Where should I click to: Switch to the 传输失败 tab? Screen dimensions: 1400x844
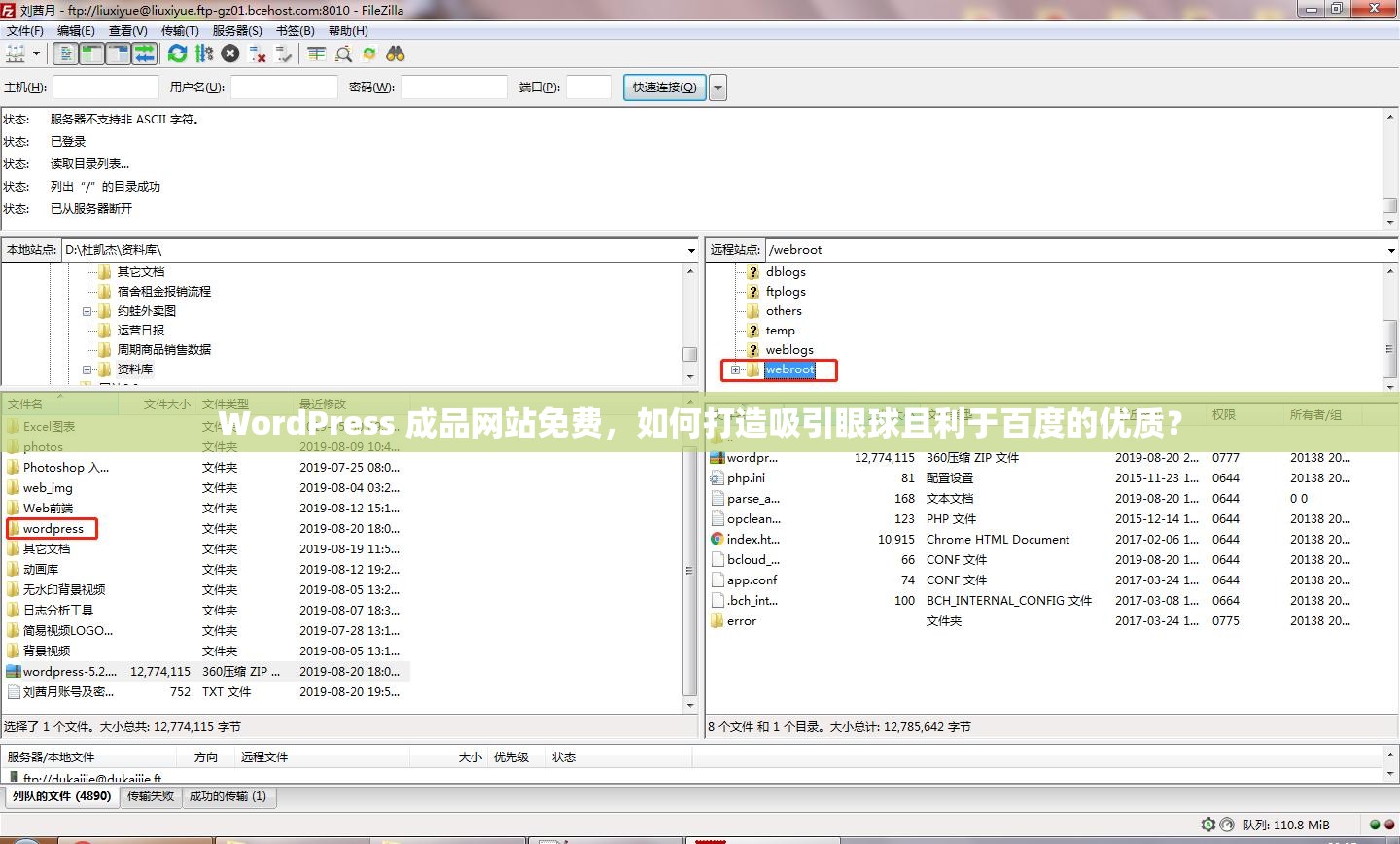(151, 796)
